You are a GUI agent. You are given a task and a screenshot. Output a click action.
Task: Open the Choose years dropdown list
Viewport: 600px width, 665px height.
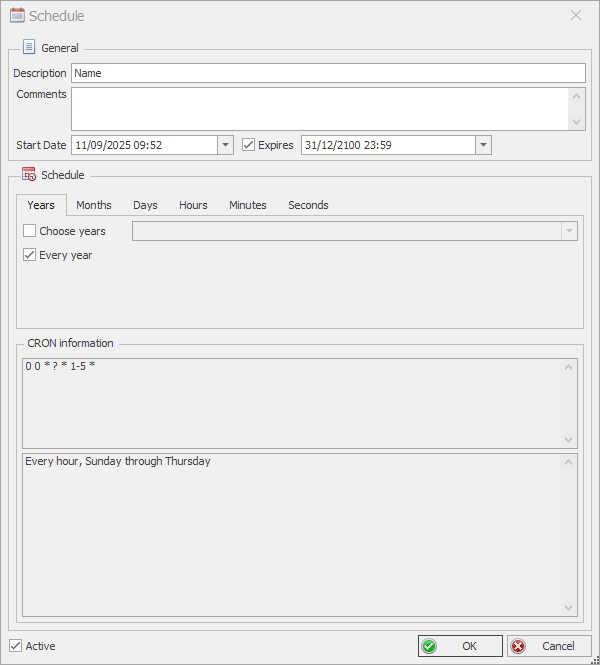tap(569, 231)
